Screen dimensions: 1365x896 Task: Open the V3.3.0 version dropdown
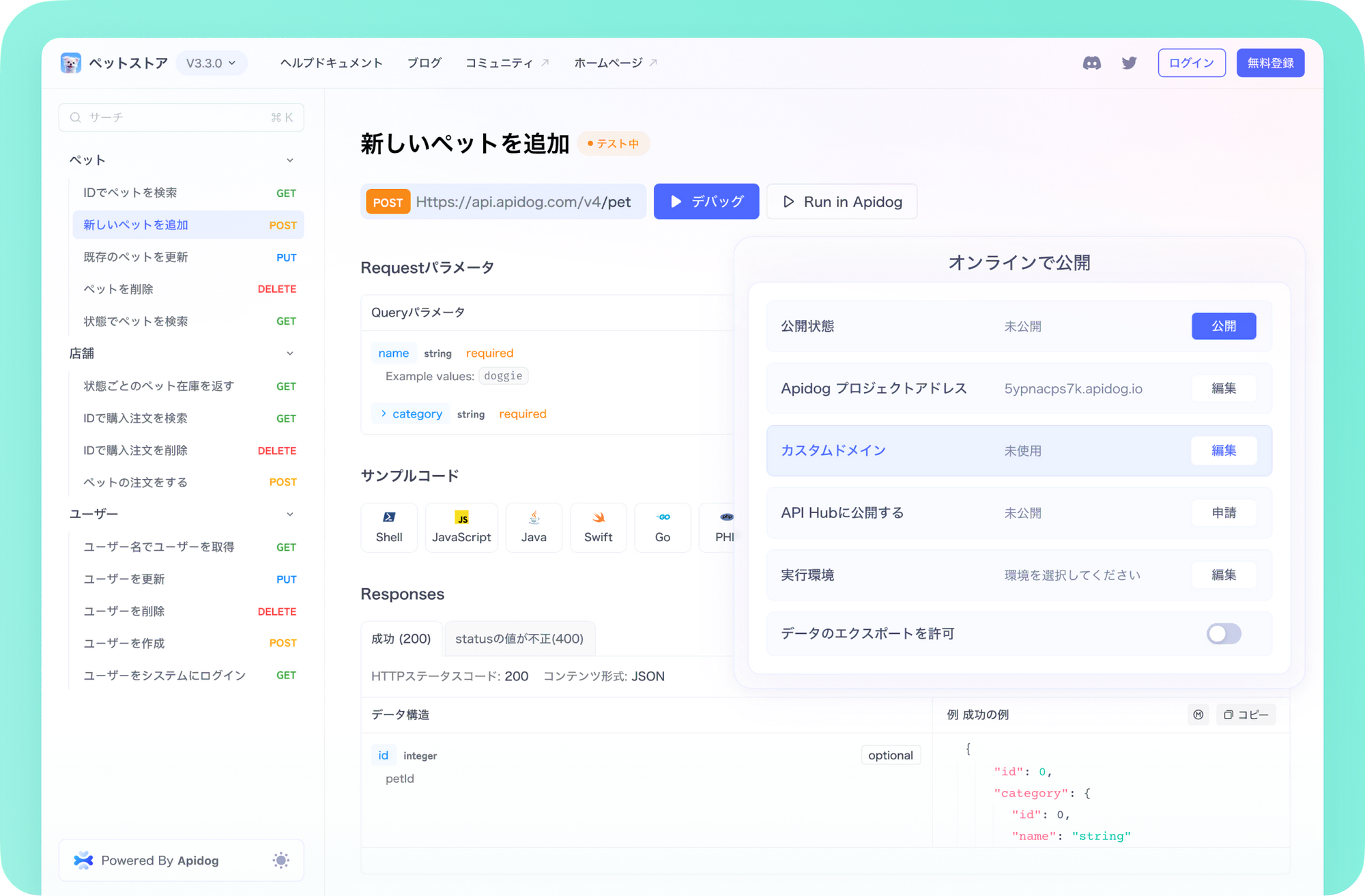(211, 63)
